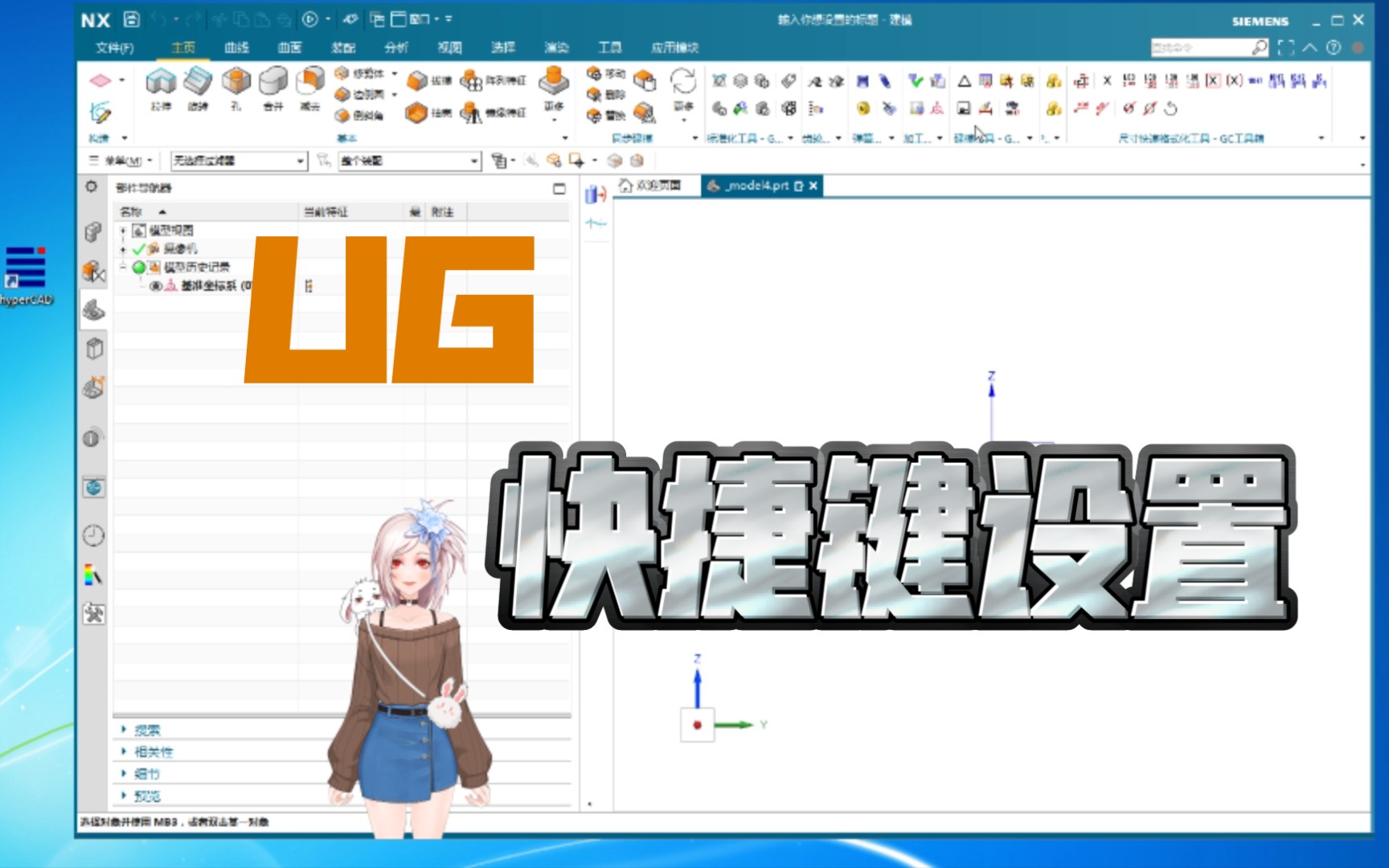Image resolution: width=1389 pixels, height=868 pixels.
Task: Switch to the 曲面 ribbon tab
Action: (x=289, y=47)
